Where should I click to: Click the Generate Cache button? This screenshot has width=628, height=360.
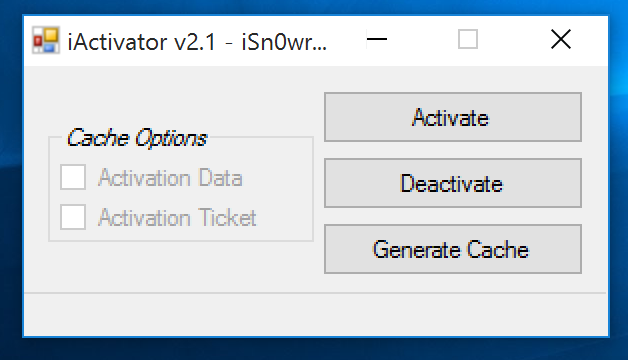point(453,249)
